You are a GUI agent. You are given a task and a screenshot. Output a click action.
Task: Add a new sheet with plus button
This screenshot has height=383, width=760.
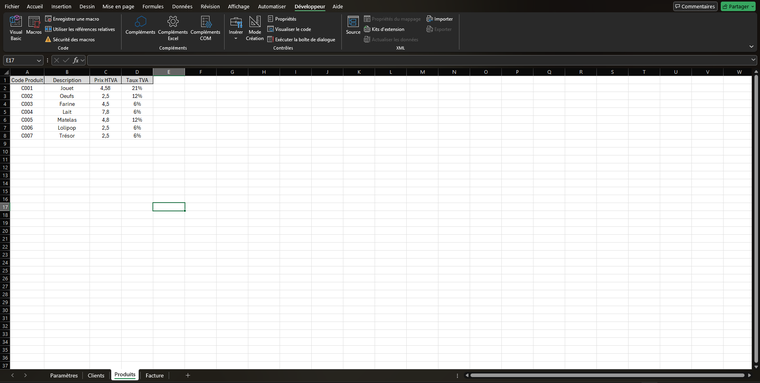pyautogui.click(x=188, y=376)
